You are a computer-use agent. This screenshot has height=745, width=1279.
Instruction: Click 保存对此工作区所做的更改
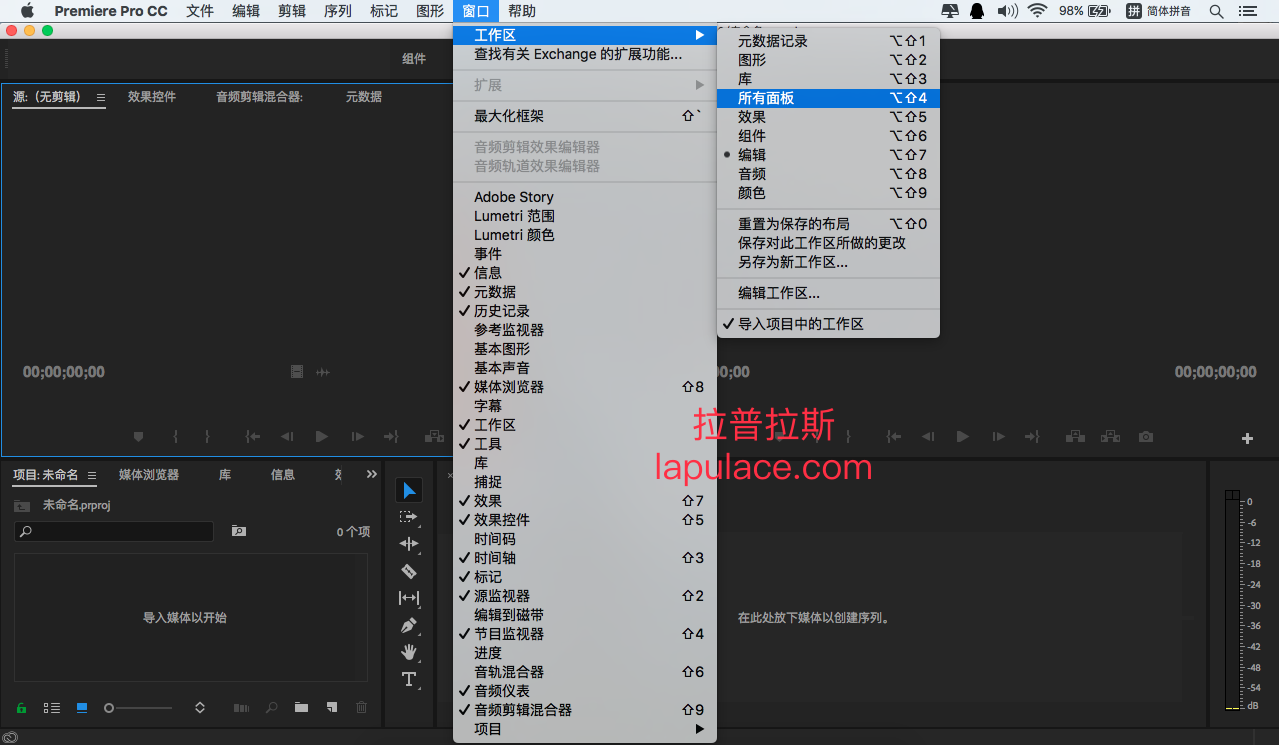[828, 243]
